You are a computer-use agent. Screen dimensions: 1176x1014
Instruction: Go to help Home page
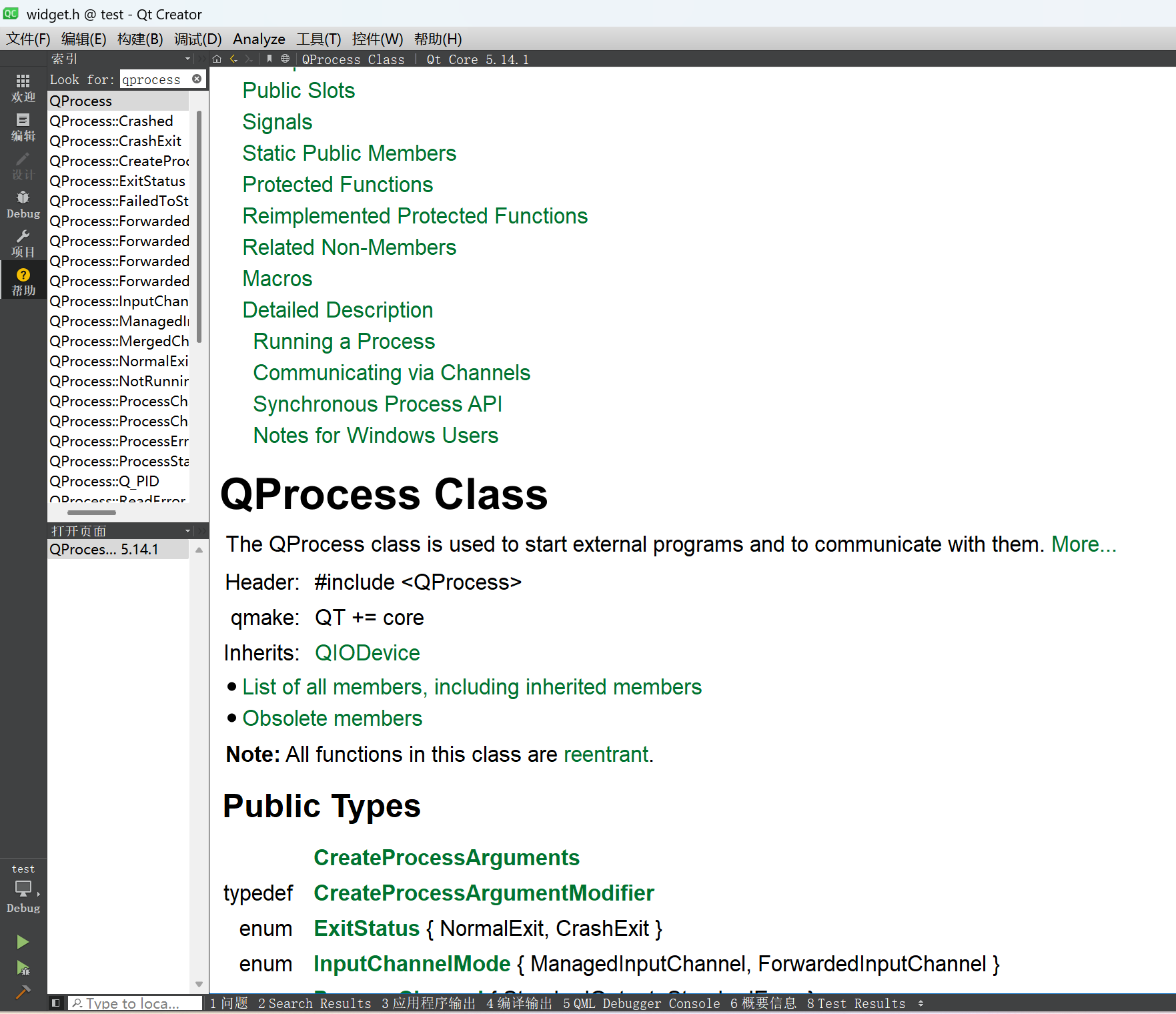click(x=217, y=59)
